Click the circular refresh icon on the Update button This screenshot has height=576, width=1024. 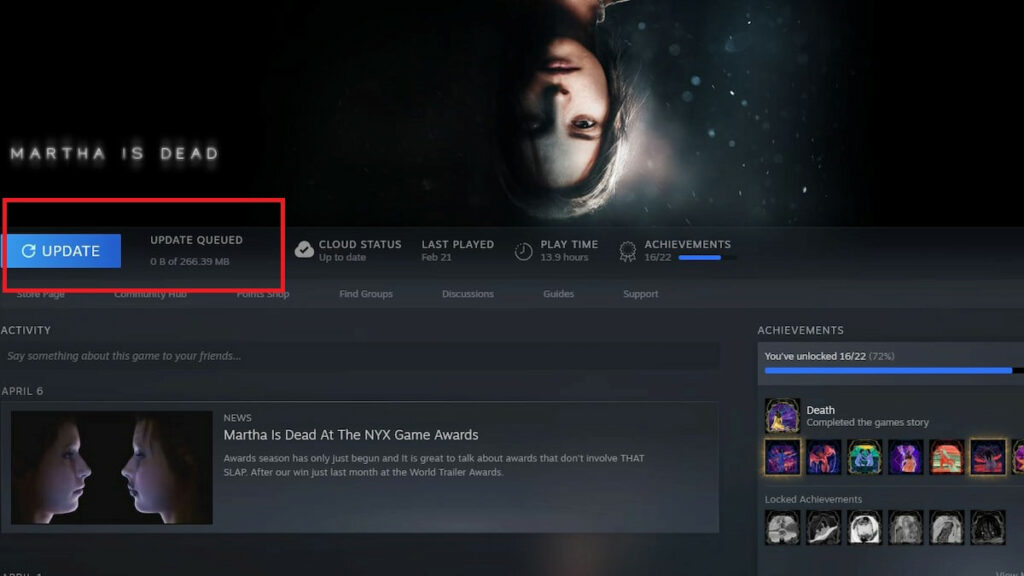click(x=28, y=251)
